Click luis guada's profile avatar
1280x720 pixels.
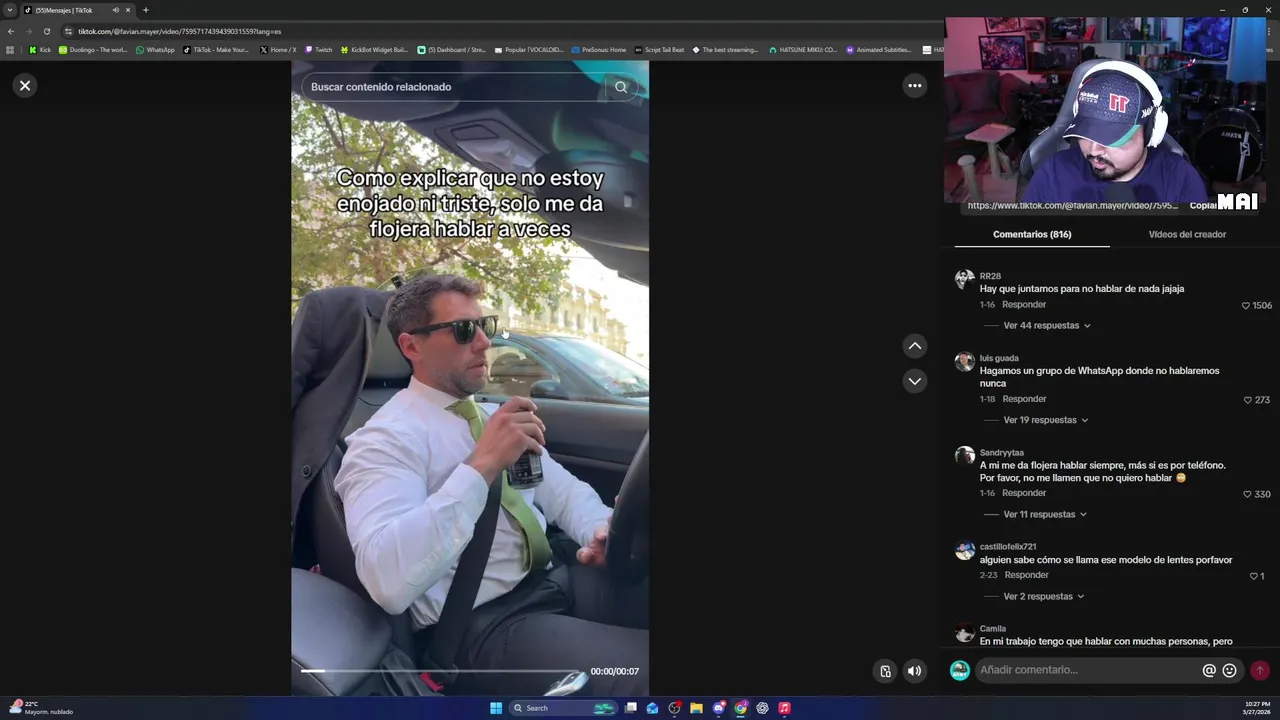coord(964,362)
